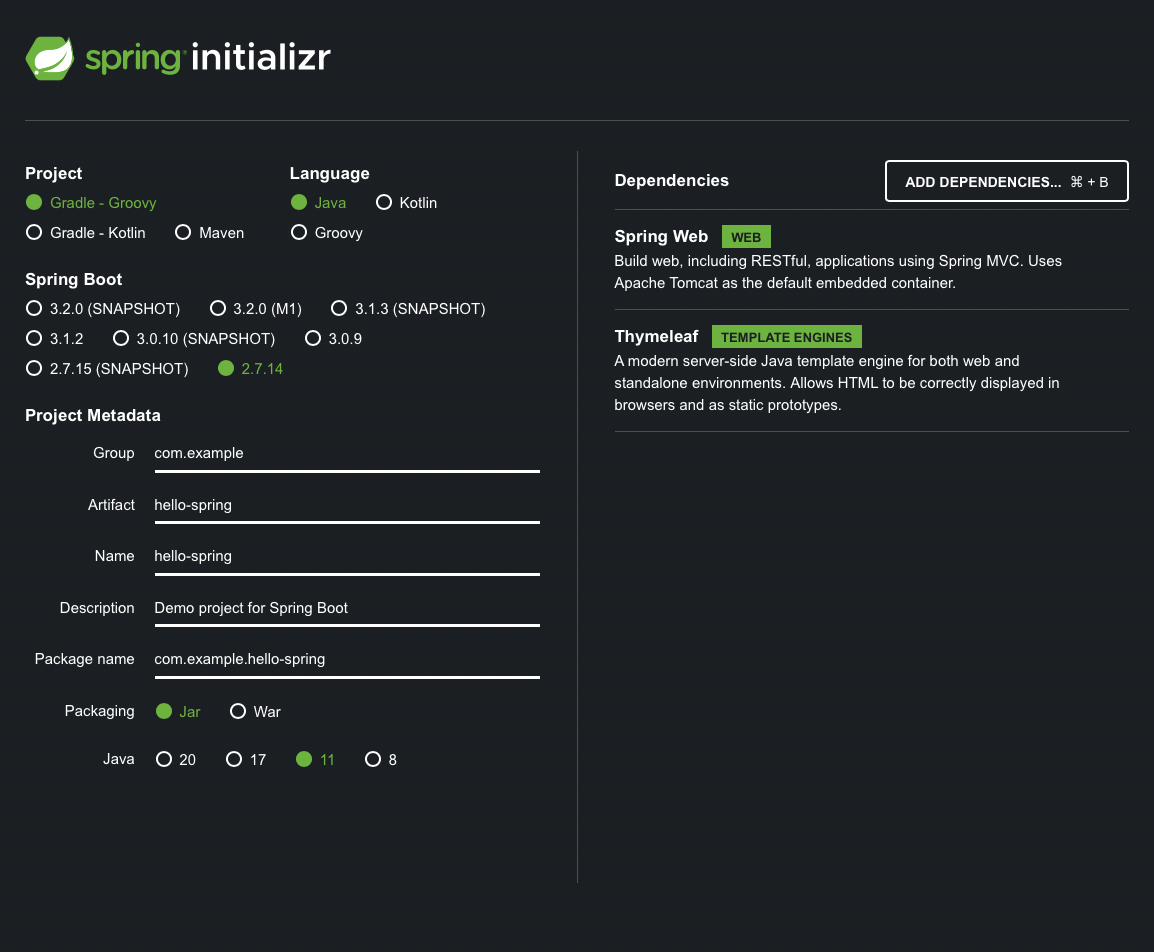Select Spring Boot 2.7.15 (SNAPSHOT)
Screen dimensions: 1154x952
[x=107, y=369]
